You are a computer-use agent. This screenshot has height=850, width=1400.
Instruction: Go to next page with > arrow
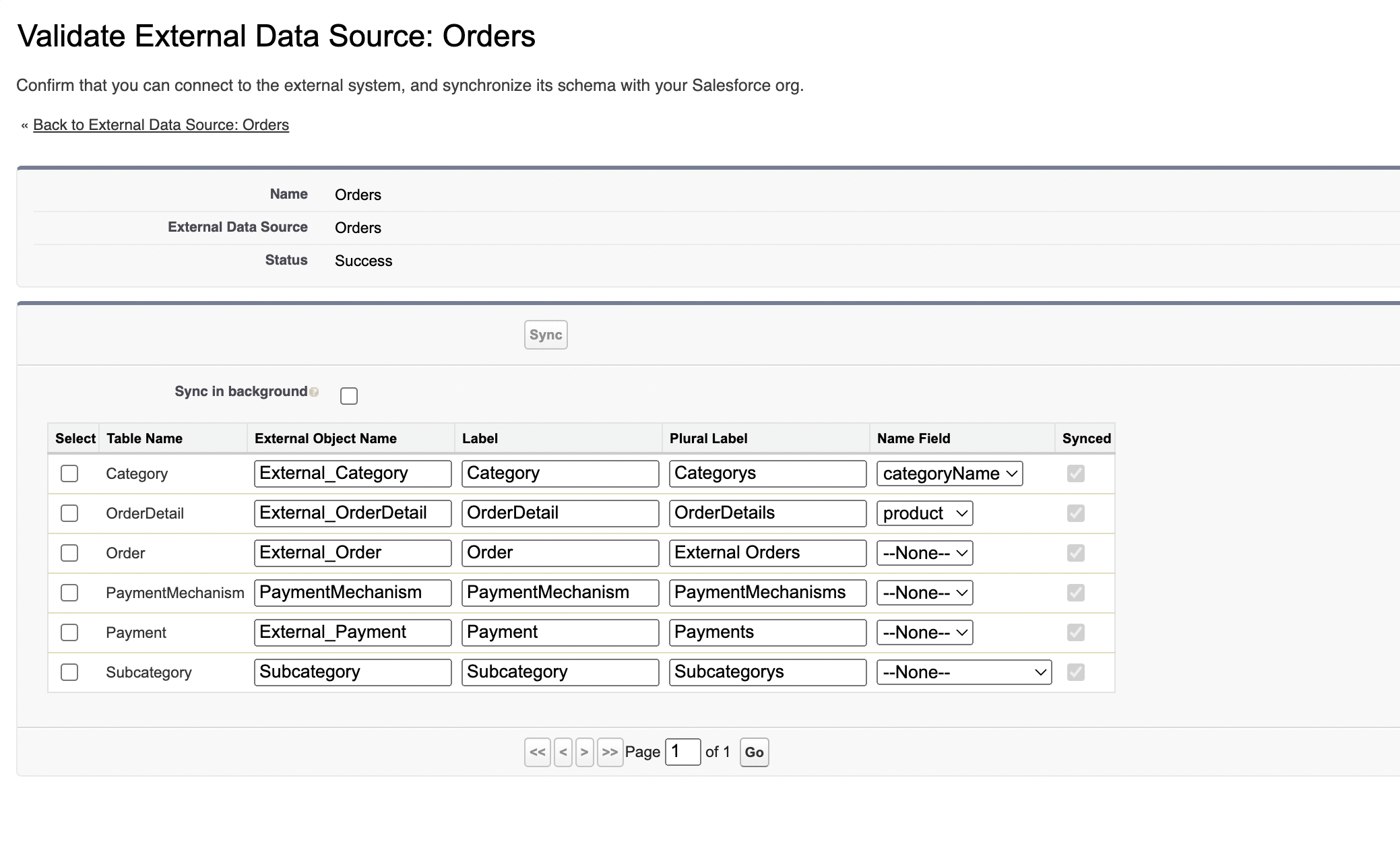point(585,752)
